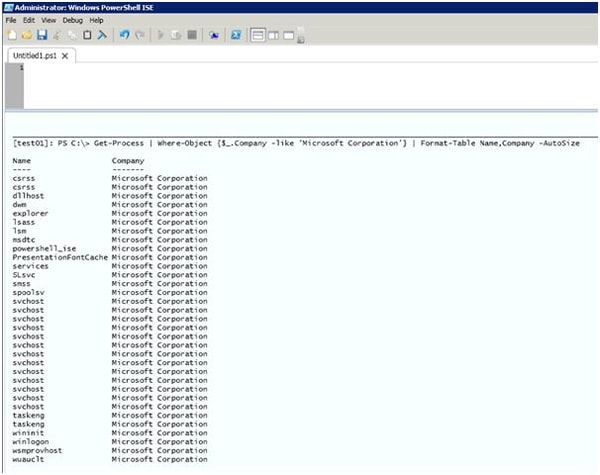Click the Get-Process command line in output
This screenshot has width=600, height=475.
pos(296,143)
